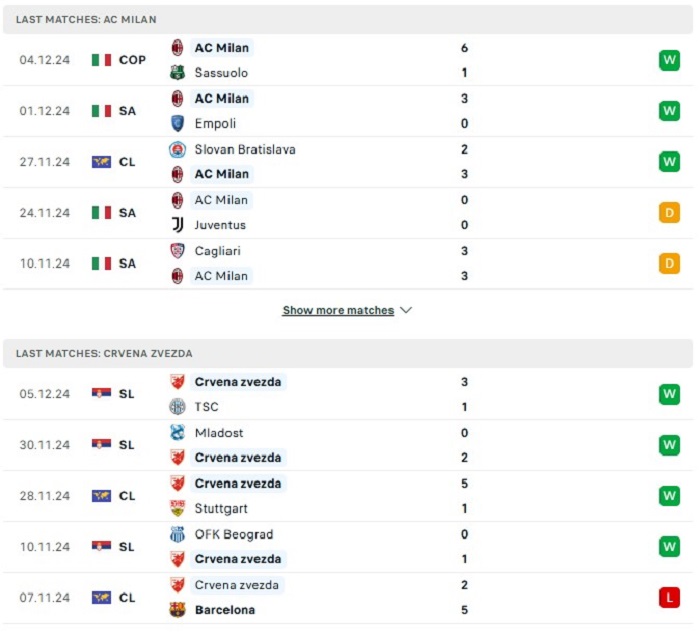Select the Last Matches: AC Milan header

(x=348, y=19)
